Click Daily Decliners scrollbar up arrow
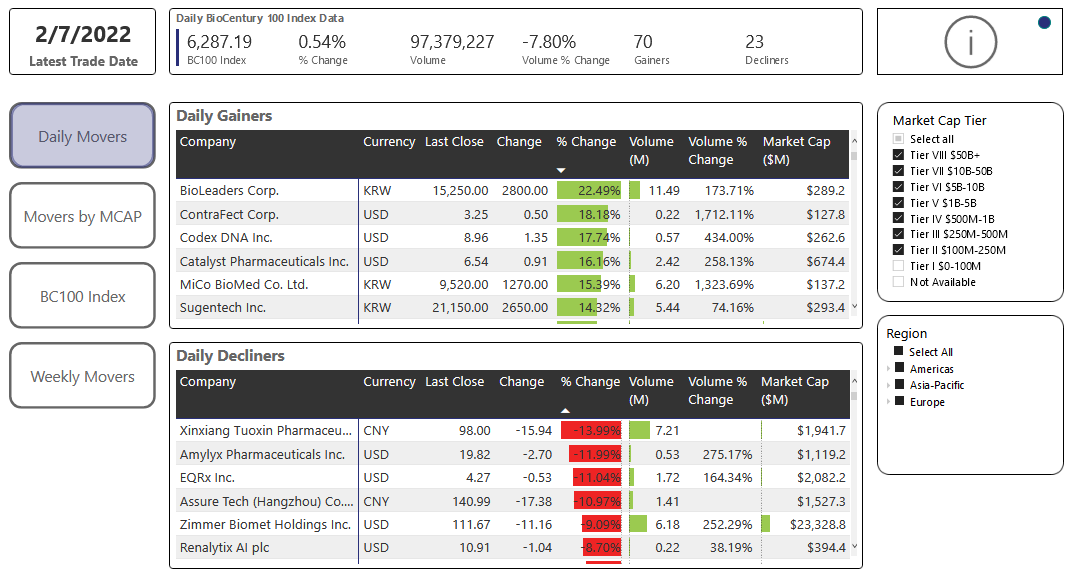The height and width of the screenshot is (582, 1075). pos(854,380)
